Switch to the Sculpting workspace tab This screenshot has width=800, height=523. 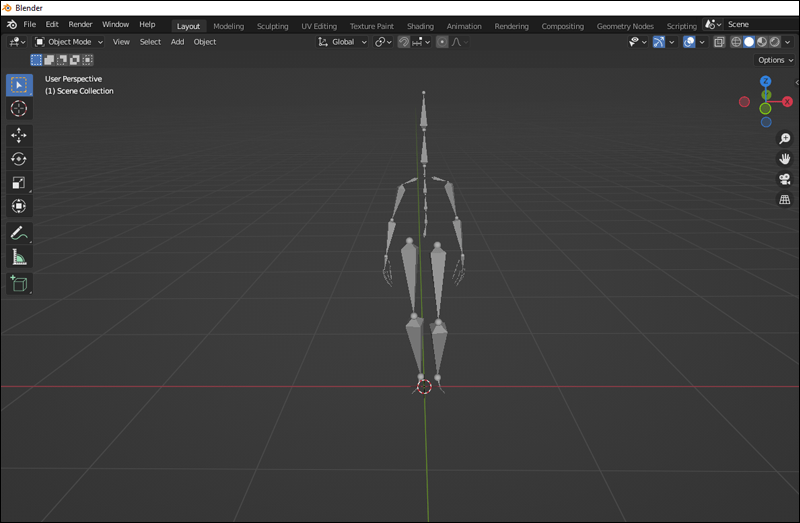point(272,26)
